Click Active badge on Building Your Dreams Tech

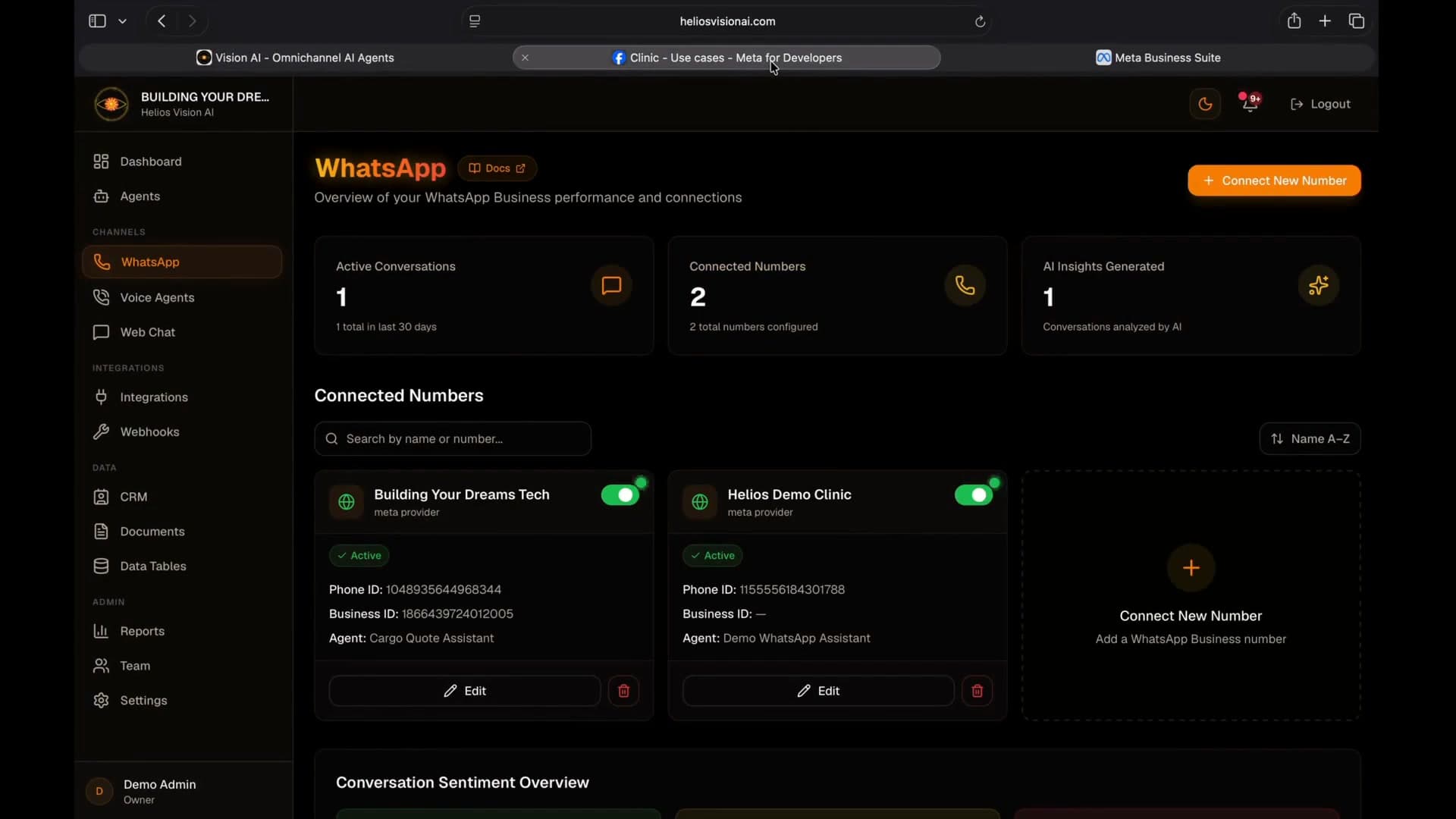pos(359,556)
